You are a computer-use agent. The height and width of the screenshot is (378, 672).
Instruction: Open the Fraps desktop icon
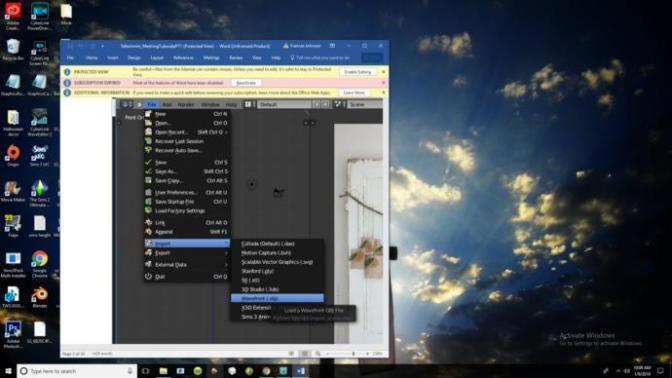(x=13, y=226)
